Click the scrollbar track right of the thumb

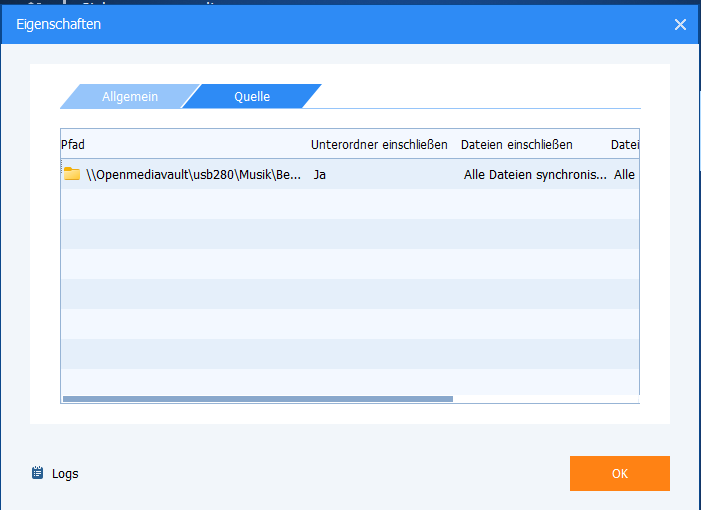click(x=545, y=398)
